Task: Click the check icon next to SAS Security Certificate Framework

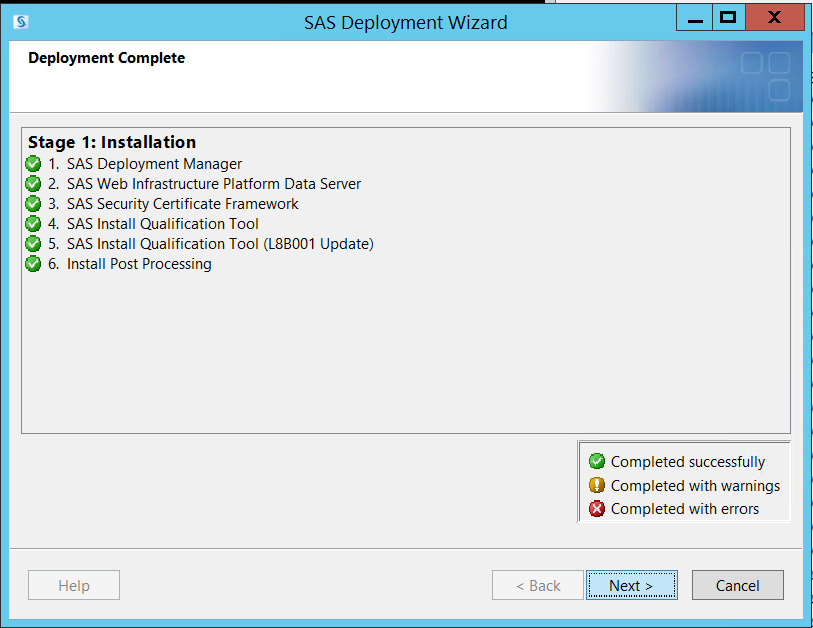Action: point(33,203)
